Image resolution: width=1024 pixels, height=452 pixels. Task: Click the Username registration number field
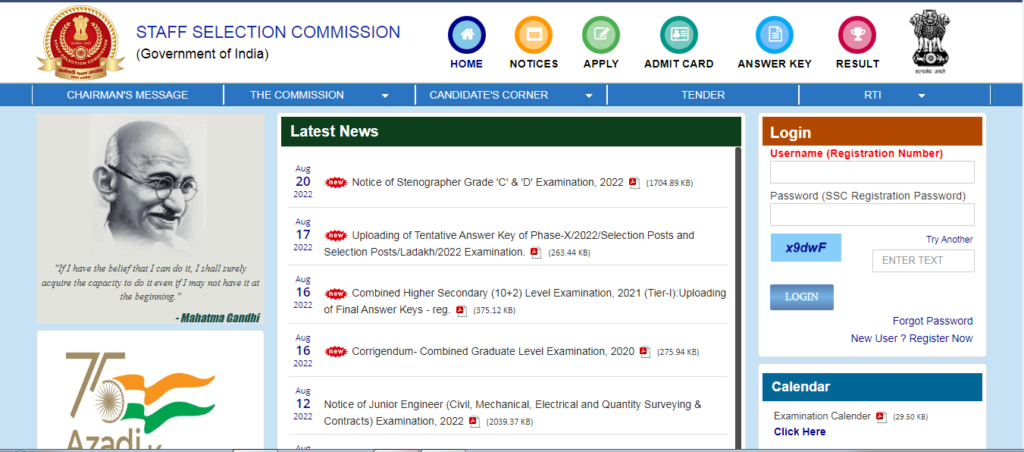(x=872, y=172)
